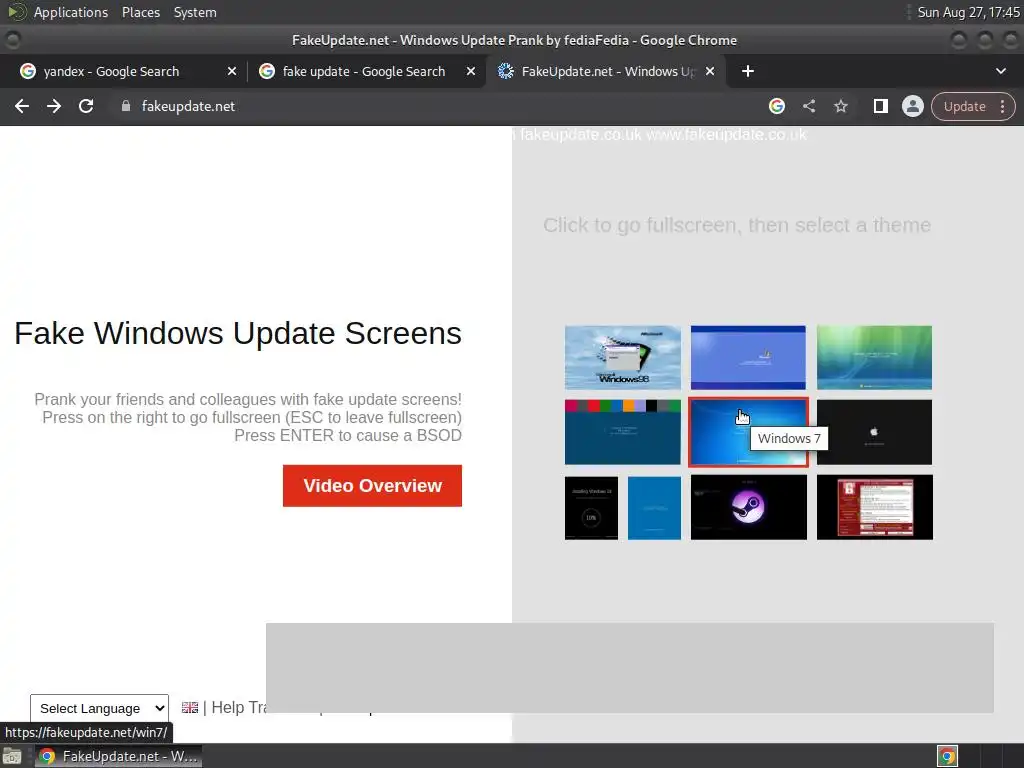Click Chrome icon in bottom-right tray
The image size is (1024, 768).
point(947,756)
